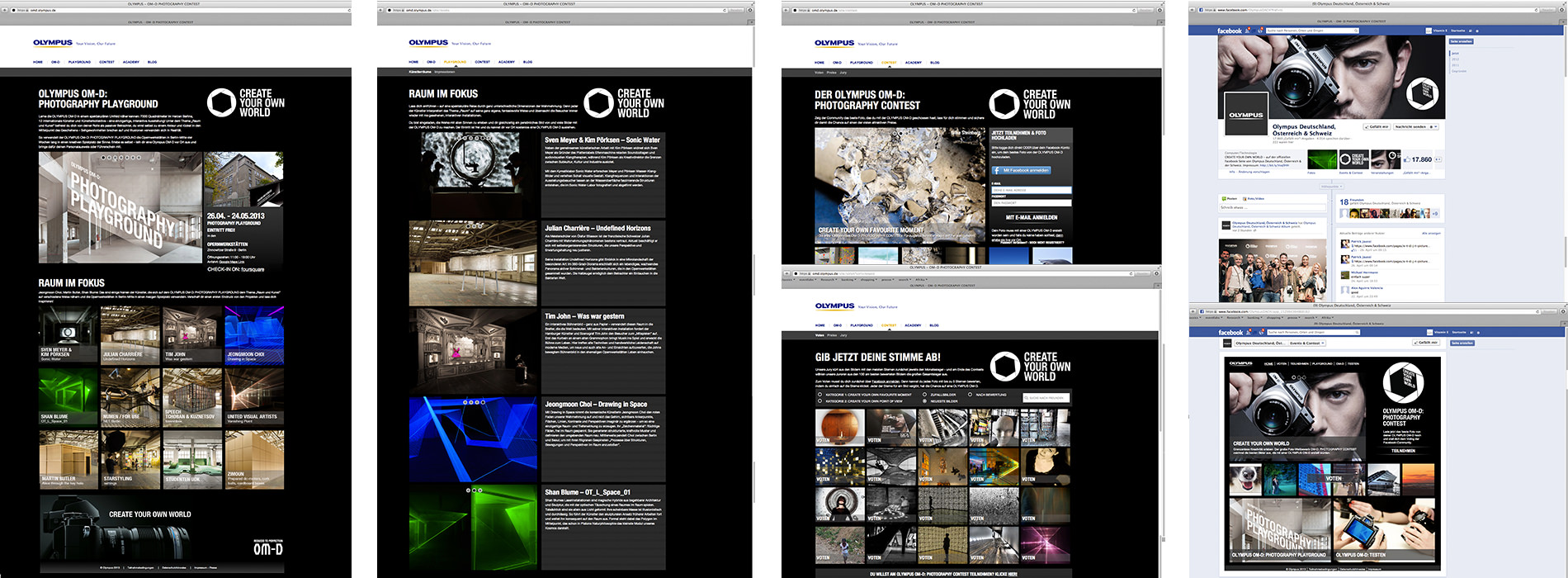
Task: Click Olympus logo on Photography Playground page
Action: pyautogui.click(x=53, y=43)
